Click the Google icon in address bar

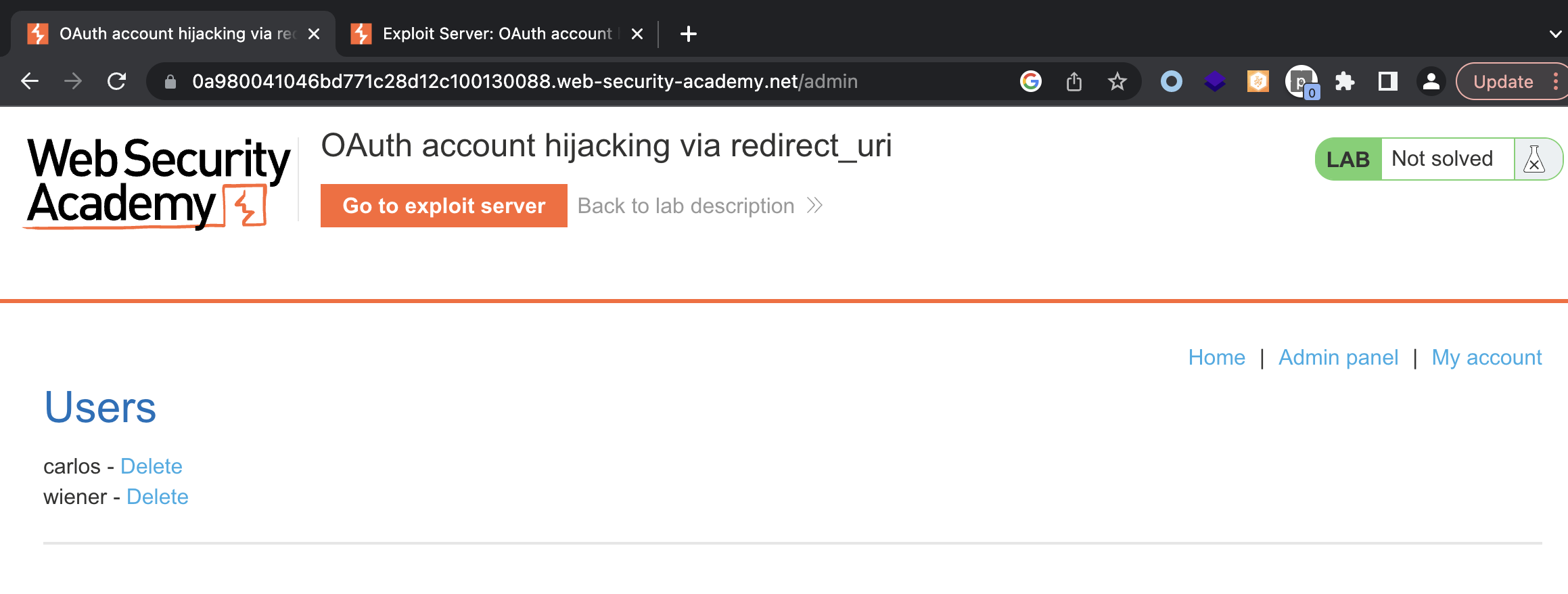click(1030, 82)
